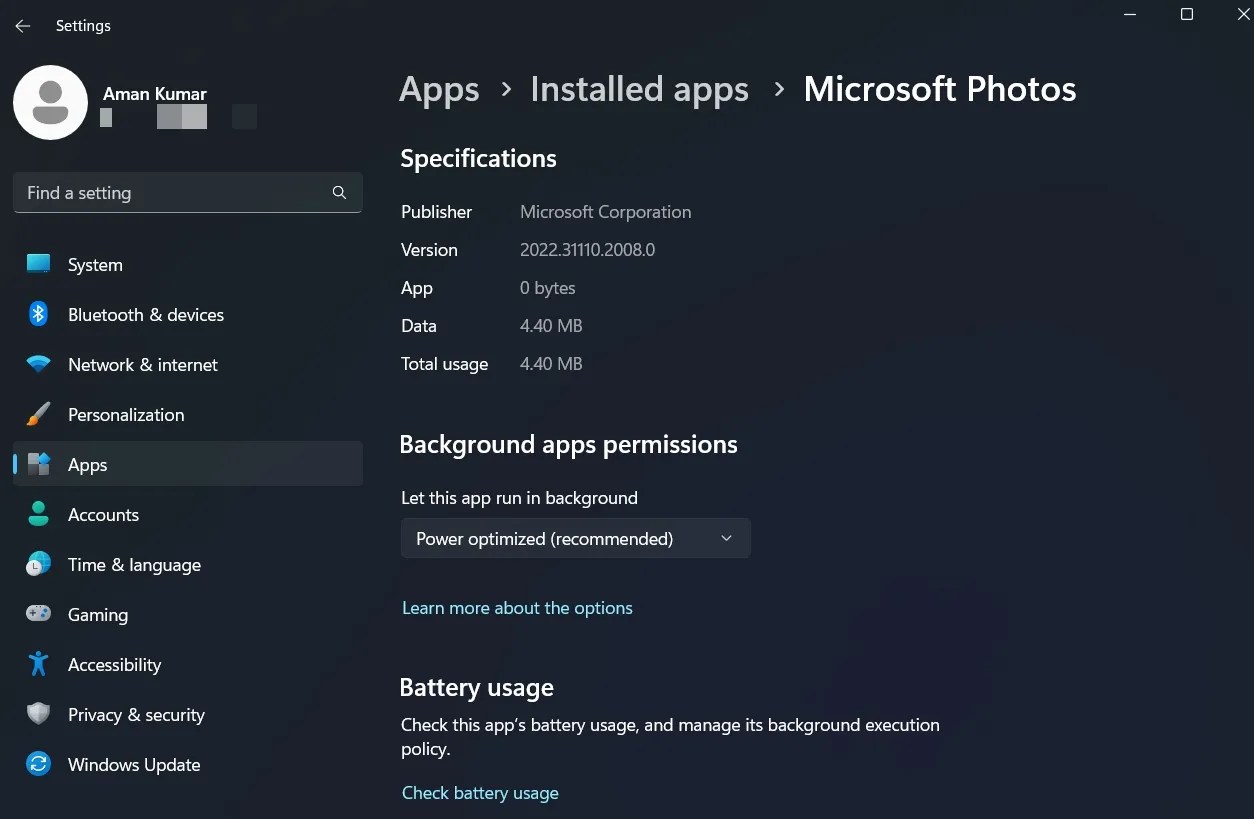Open the System settings icon
The height and width of the screenshot is (819, 1254).
click(37, 264)
